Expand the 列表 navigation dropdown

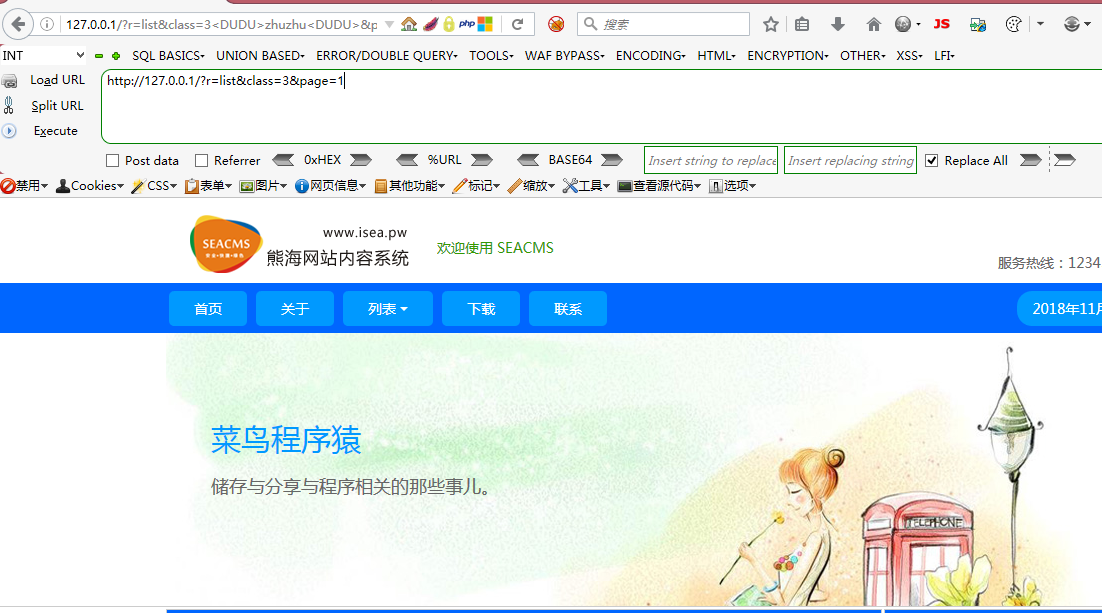tap(388, 308)
